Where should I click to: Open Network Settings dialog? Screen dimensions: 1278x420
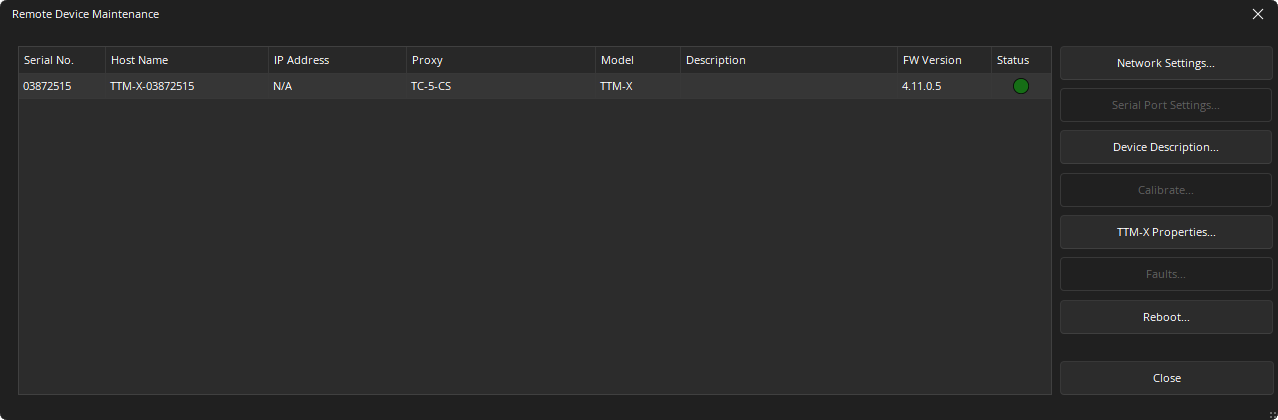(x=1165, y=63)
